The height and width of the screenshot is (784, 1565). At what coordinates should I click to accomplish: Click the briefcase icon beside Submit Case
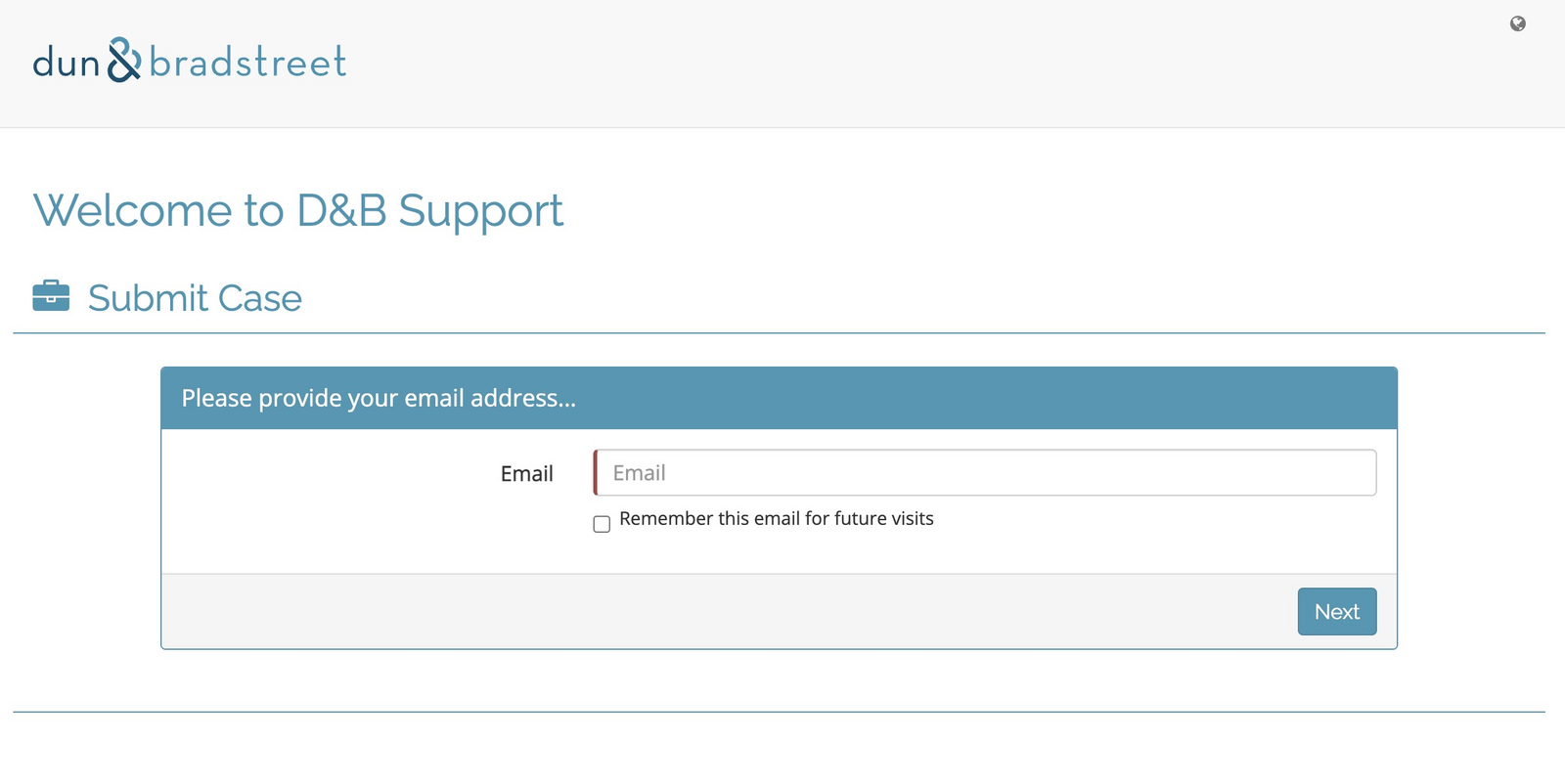(x=51, y=296)
